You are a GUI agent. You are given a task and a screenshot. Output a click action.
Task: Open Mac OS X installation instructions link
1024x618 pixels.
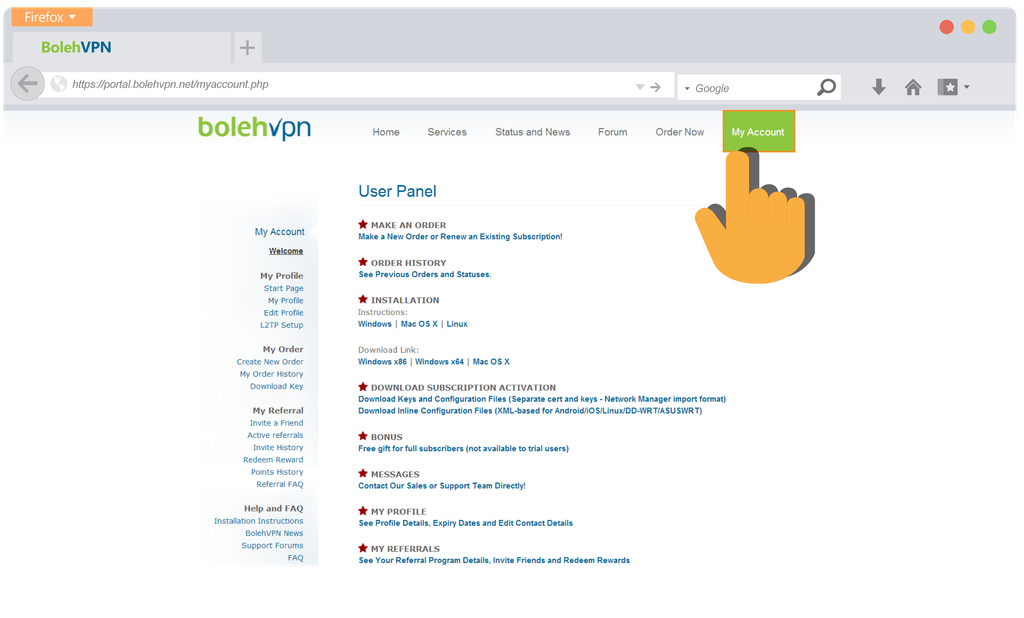(419, 324)
